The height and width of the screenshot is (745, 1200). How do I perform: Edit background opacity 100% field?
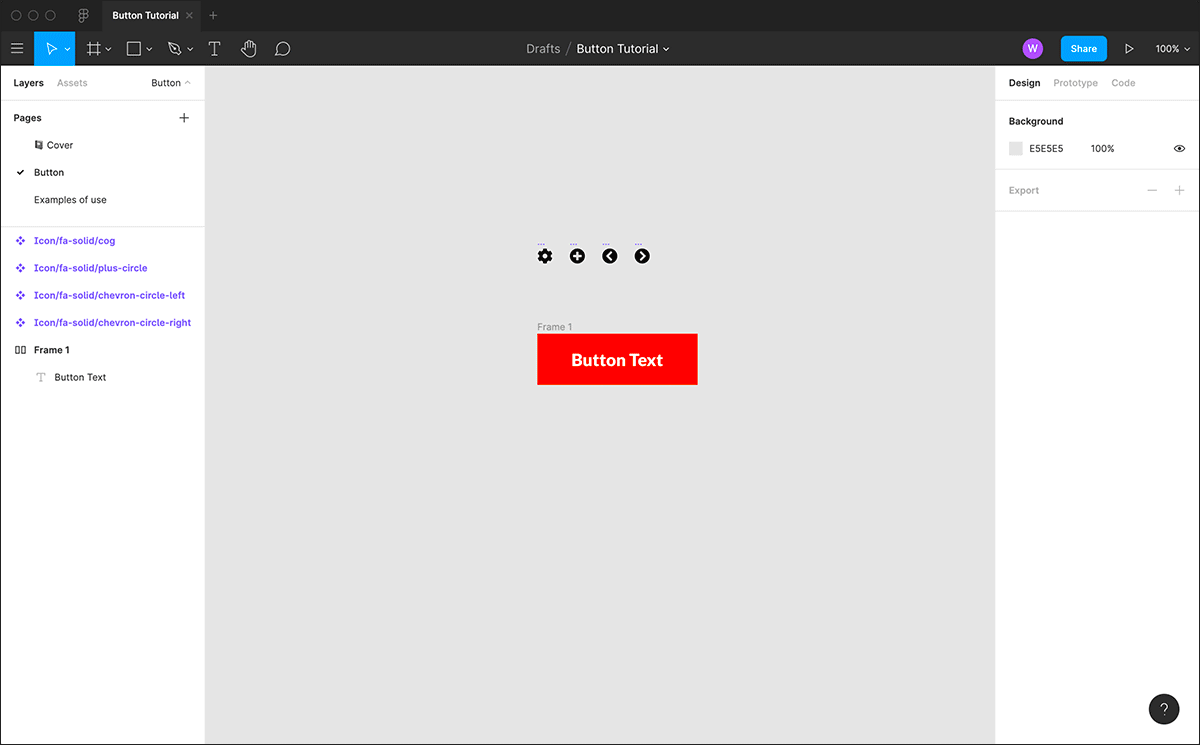pos(1102,149)
